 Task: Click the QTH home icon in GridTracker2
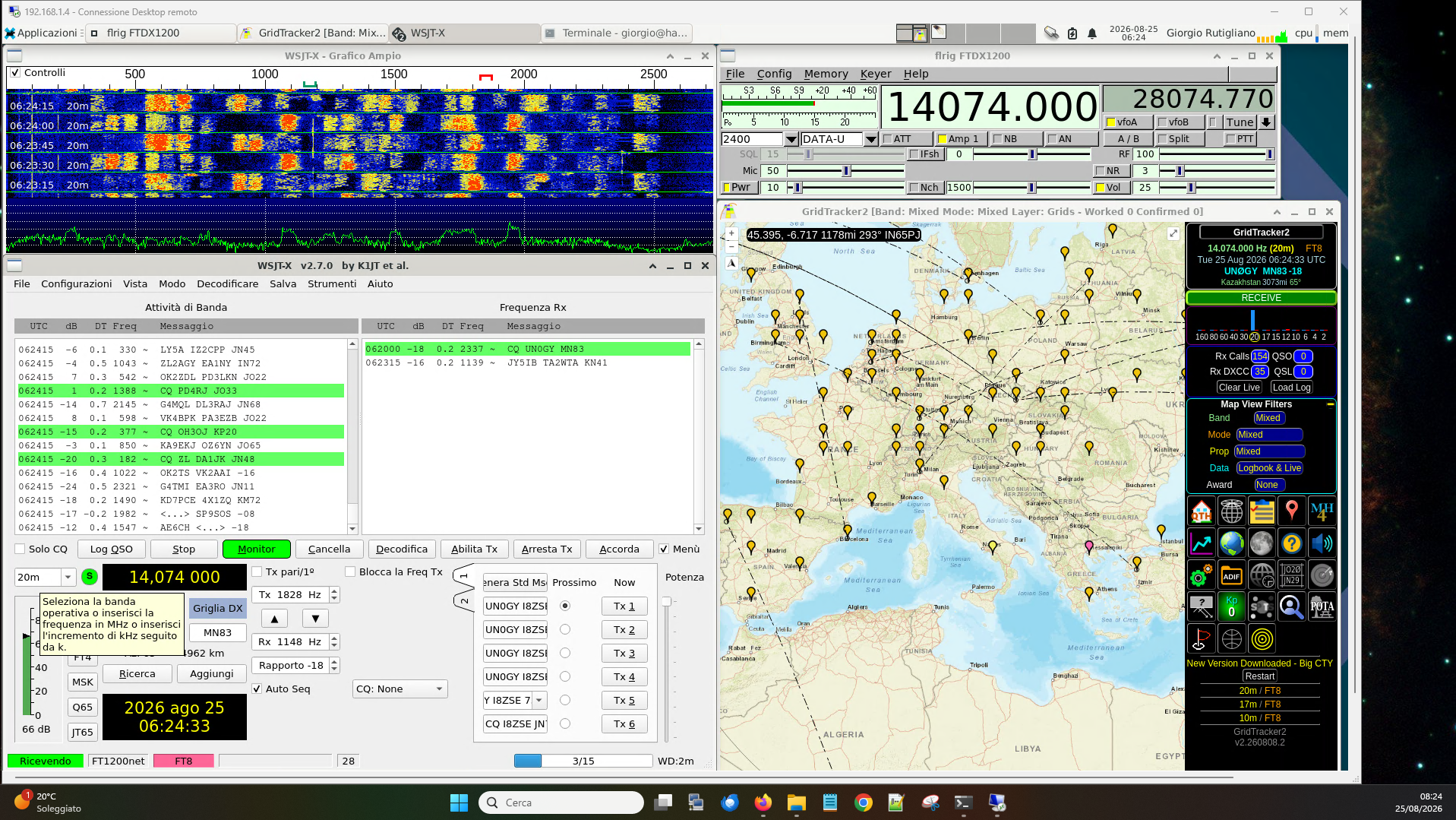point(1201,511)
